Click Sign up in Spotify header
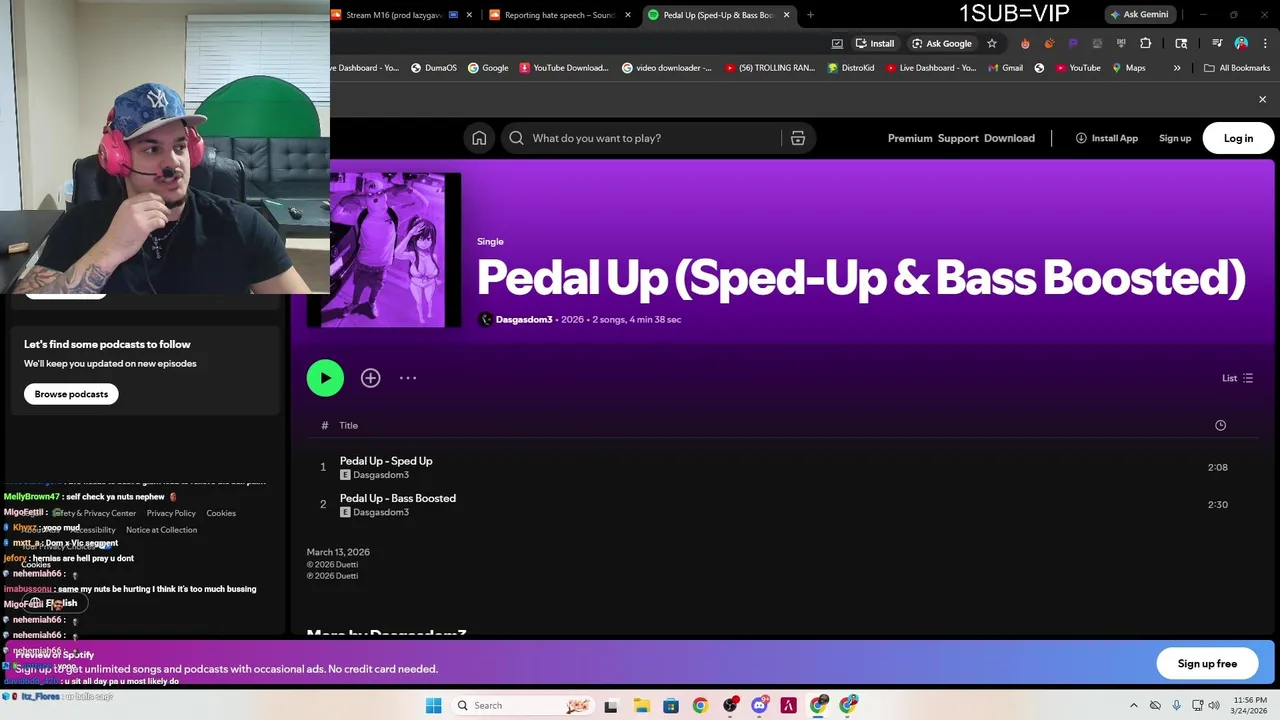Screen dimensions: 1280x720 [x=1175, y=138]
